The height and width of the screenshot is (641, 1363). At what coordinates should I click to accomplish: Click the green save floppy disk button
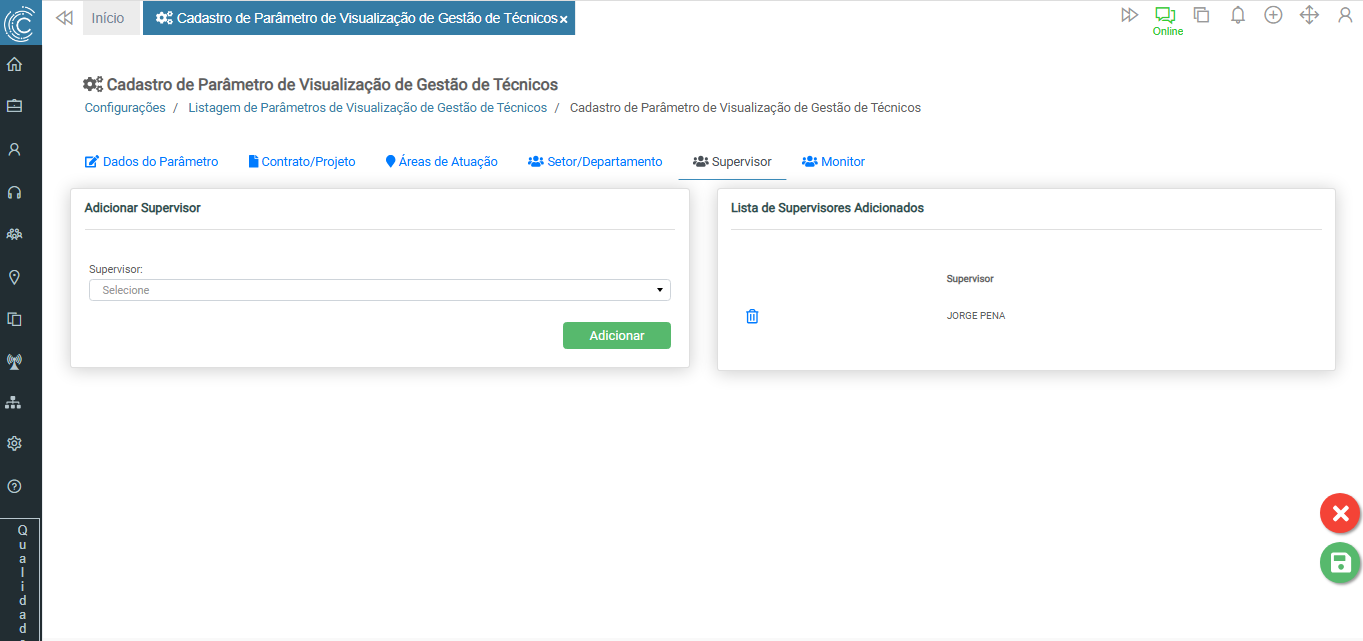point(1340,562)
